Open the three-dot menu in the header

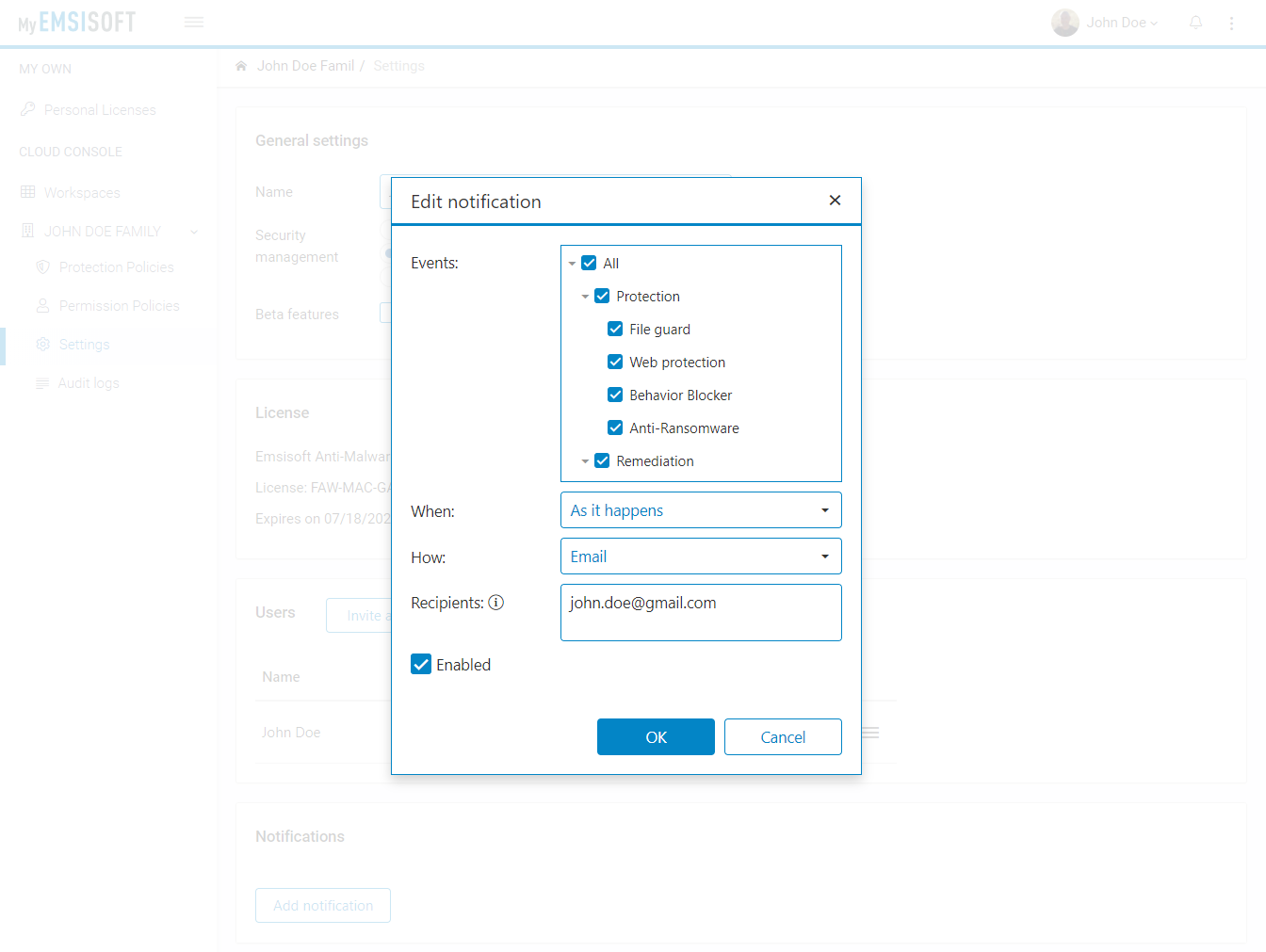click(1232, 22)
